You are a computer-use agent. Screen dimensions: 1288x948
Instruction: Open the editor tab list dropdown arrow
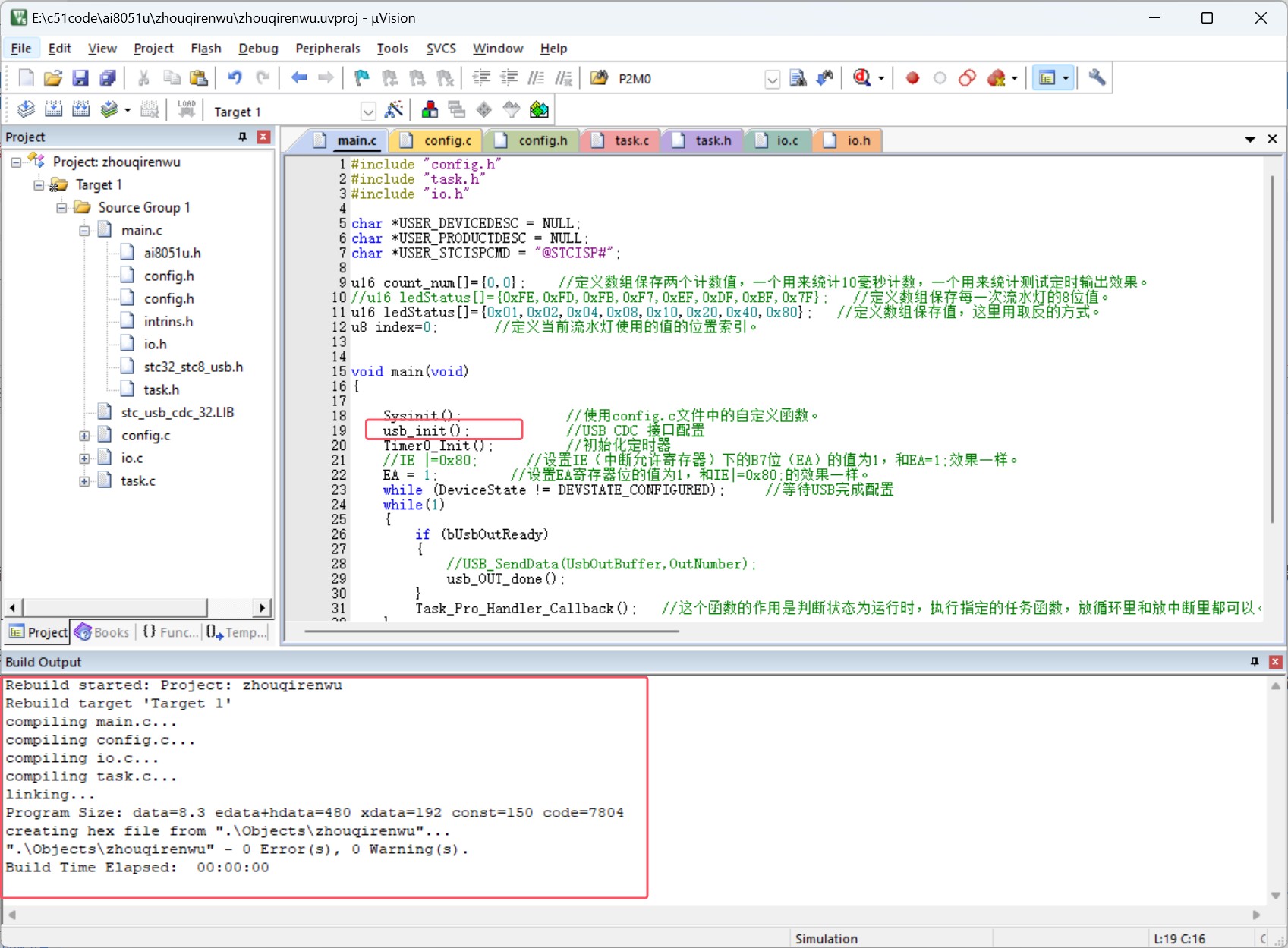(x=1250, y=140)
